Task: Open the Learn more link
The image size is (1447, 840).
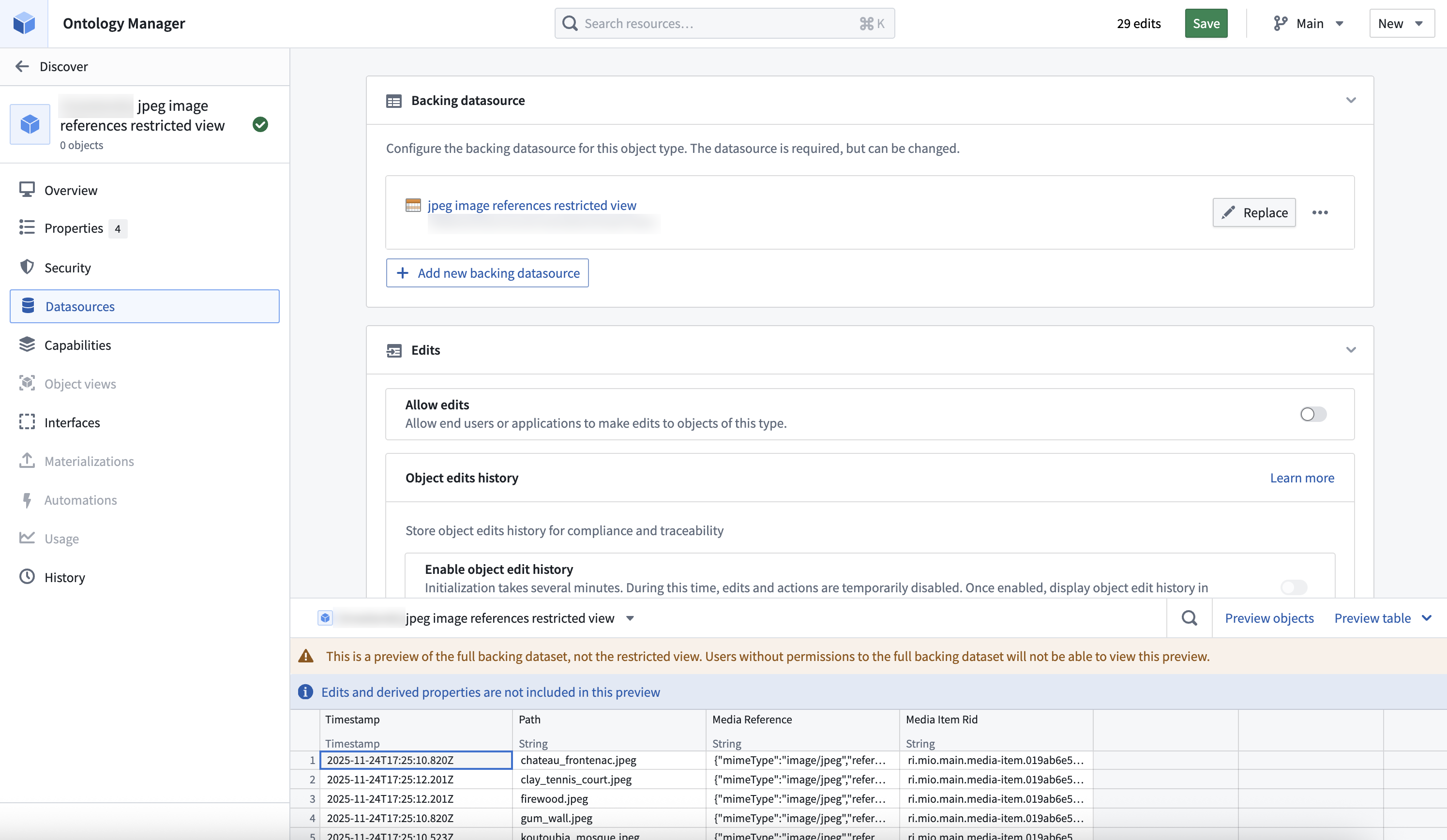Action: (x=1302, y=477)
